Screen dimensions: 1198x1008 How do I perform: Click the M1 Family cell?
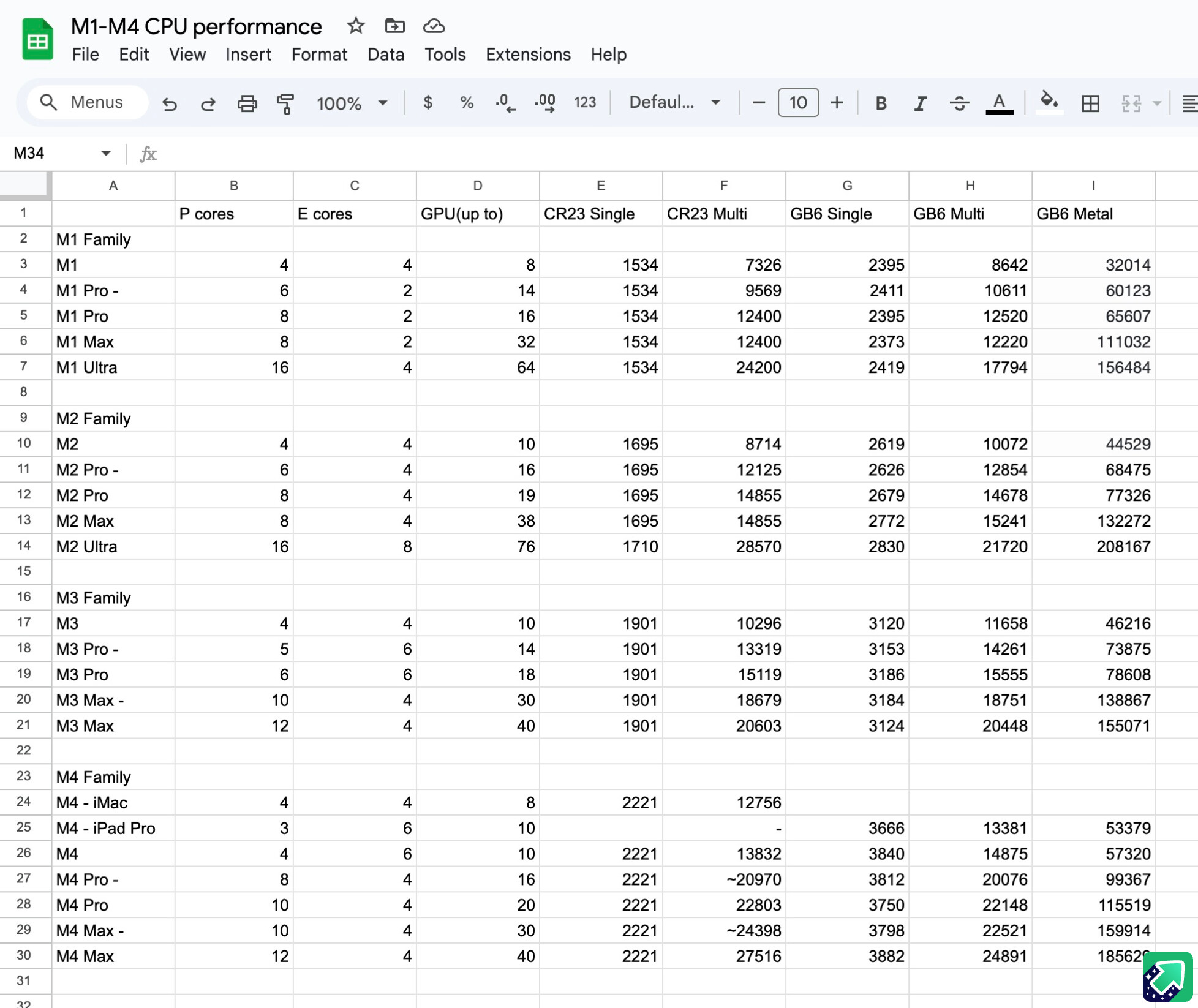(x=113, y=239)
